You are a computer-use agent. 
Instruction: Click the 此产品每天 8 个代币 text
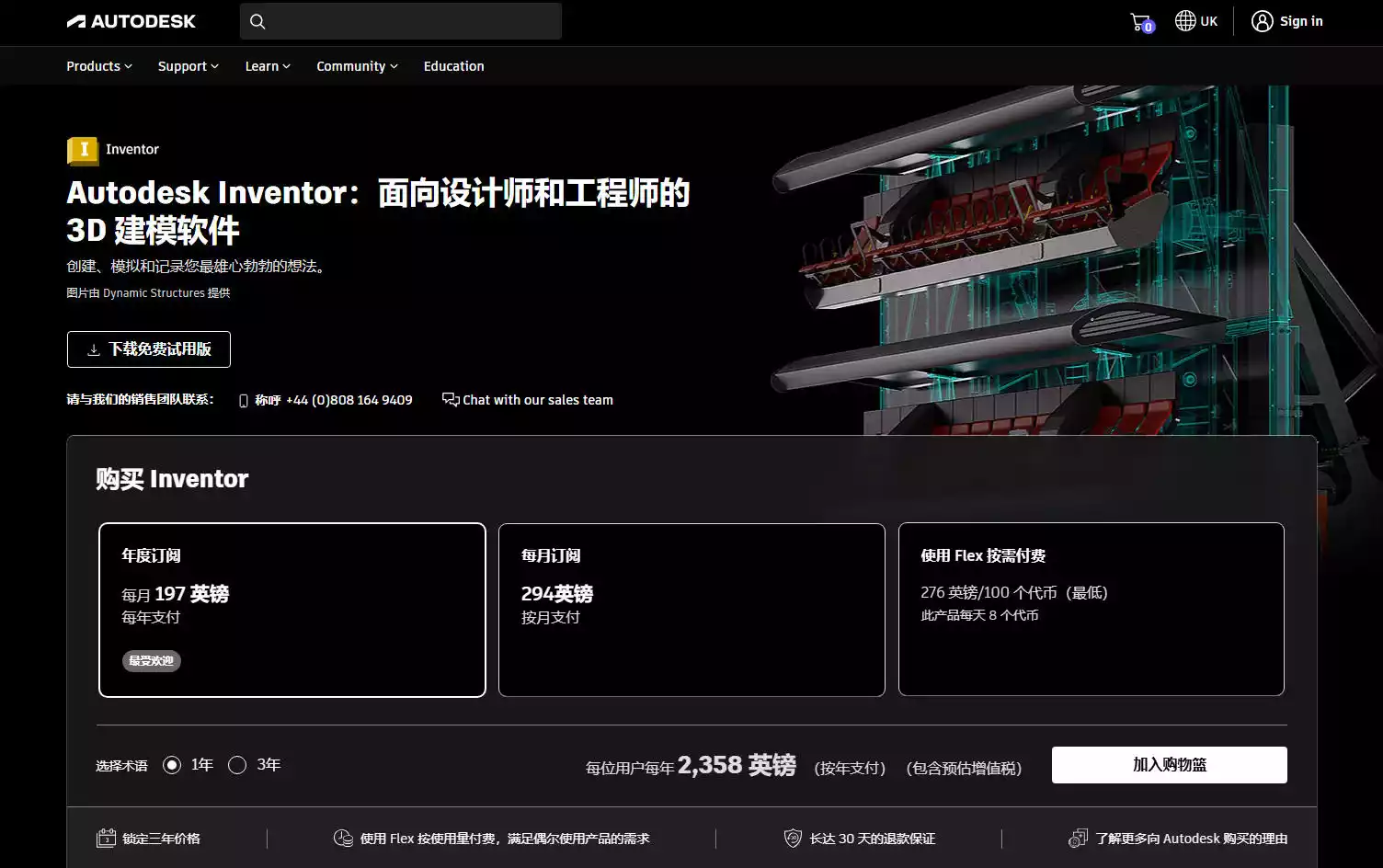click(x=979, y=615)
